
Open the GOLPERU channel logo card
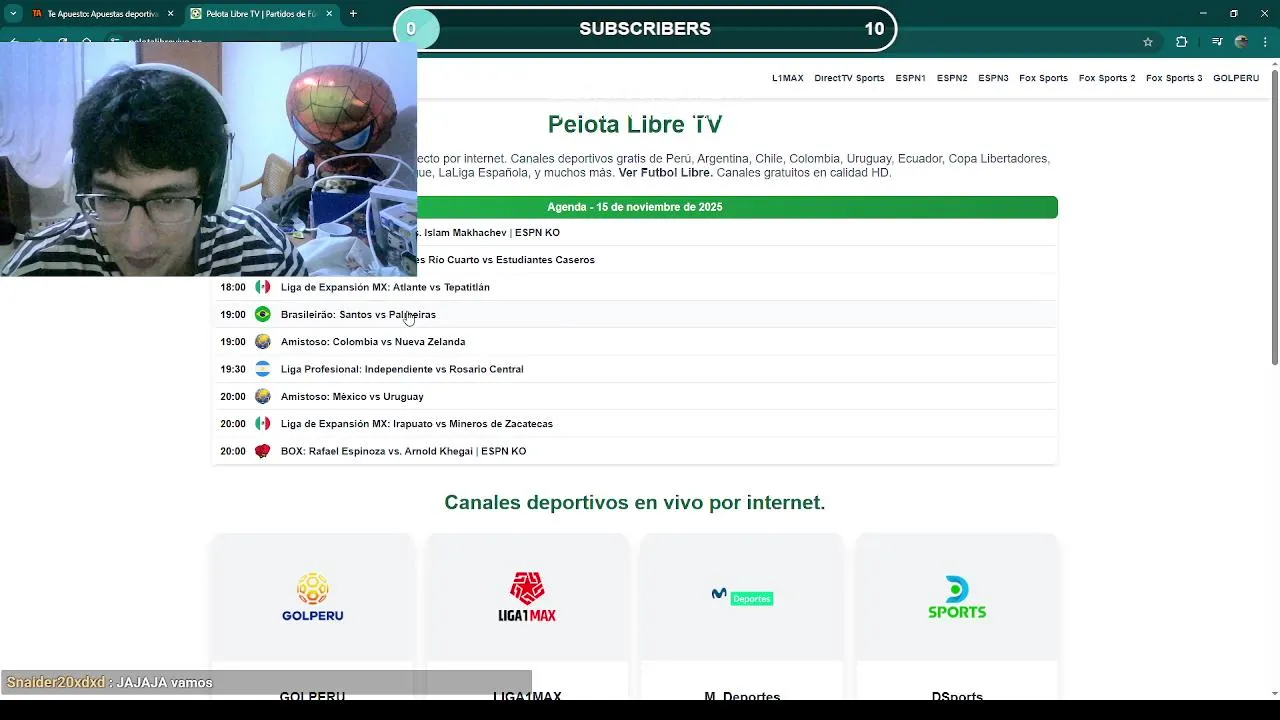pyautogui.click(x=313, y=597)
